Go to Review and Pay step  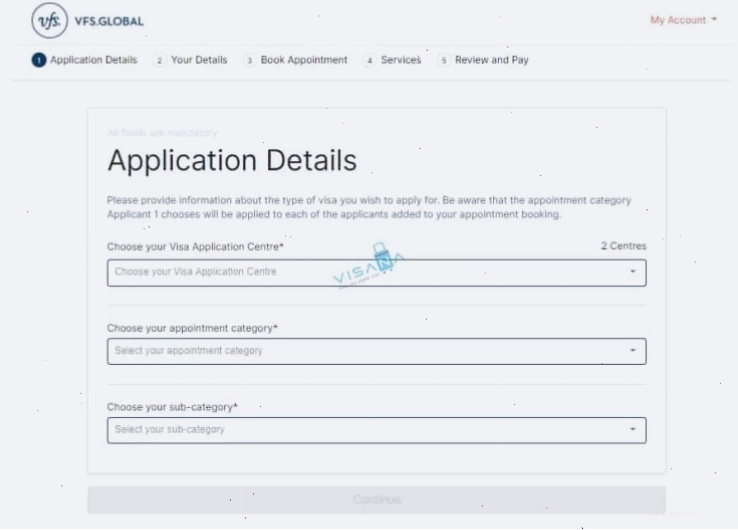pyautogui.click(x=492, y=60)
